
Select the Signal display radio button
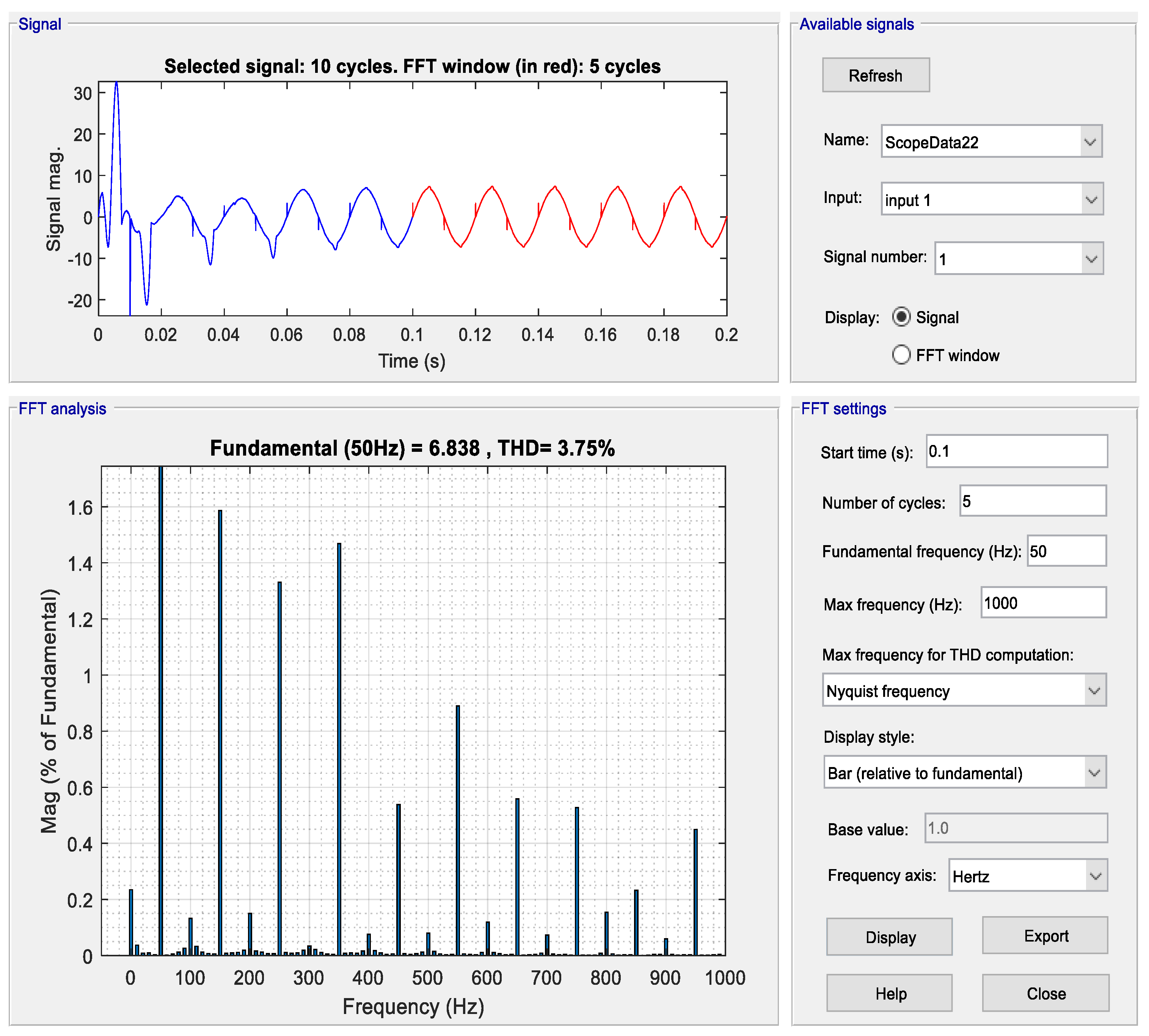(901, 317)
